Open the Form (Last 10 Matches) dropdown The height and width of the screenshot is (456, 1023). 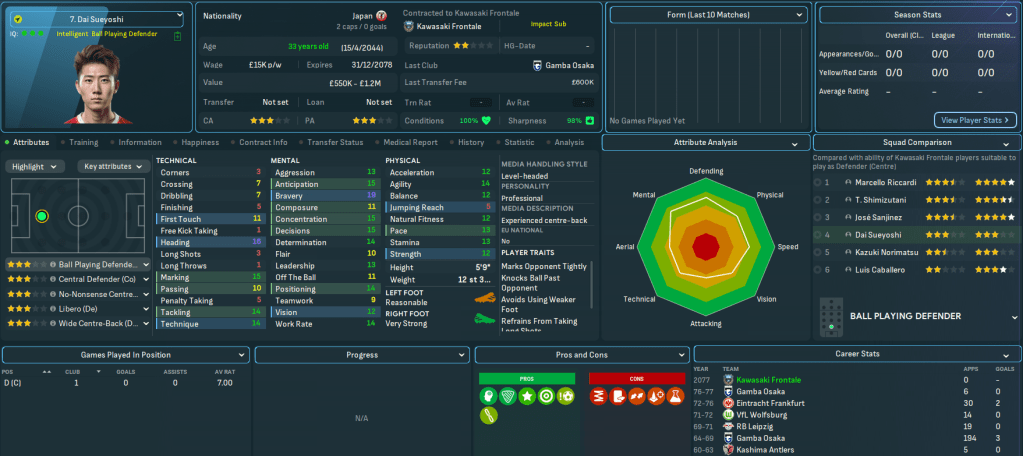coord(707,16)
